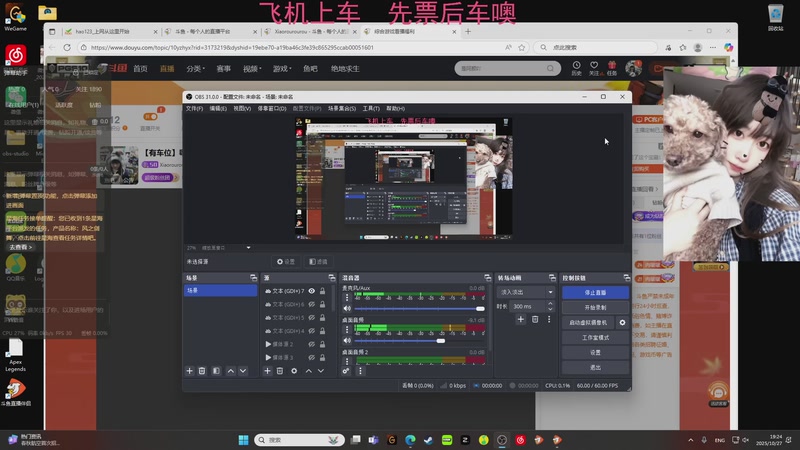Viewport: 800px width, 450px height.
Task: Mute the 麦克风/Aux speaker icon
Action: point(347,309)
